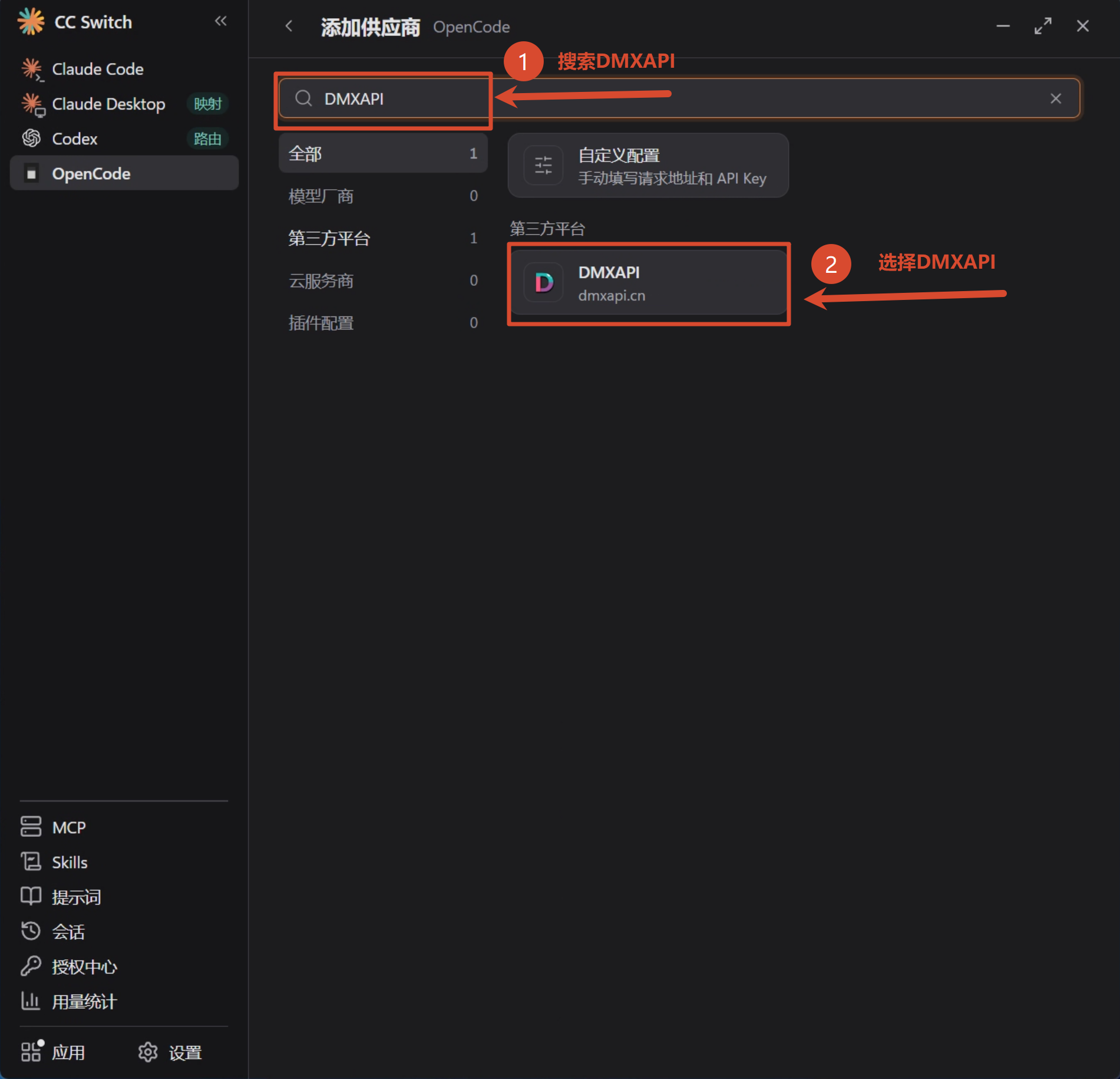Open the 提示词 page
This screenshot has width=1120, height=1079.
(124, 896)
